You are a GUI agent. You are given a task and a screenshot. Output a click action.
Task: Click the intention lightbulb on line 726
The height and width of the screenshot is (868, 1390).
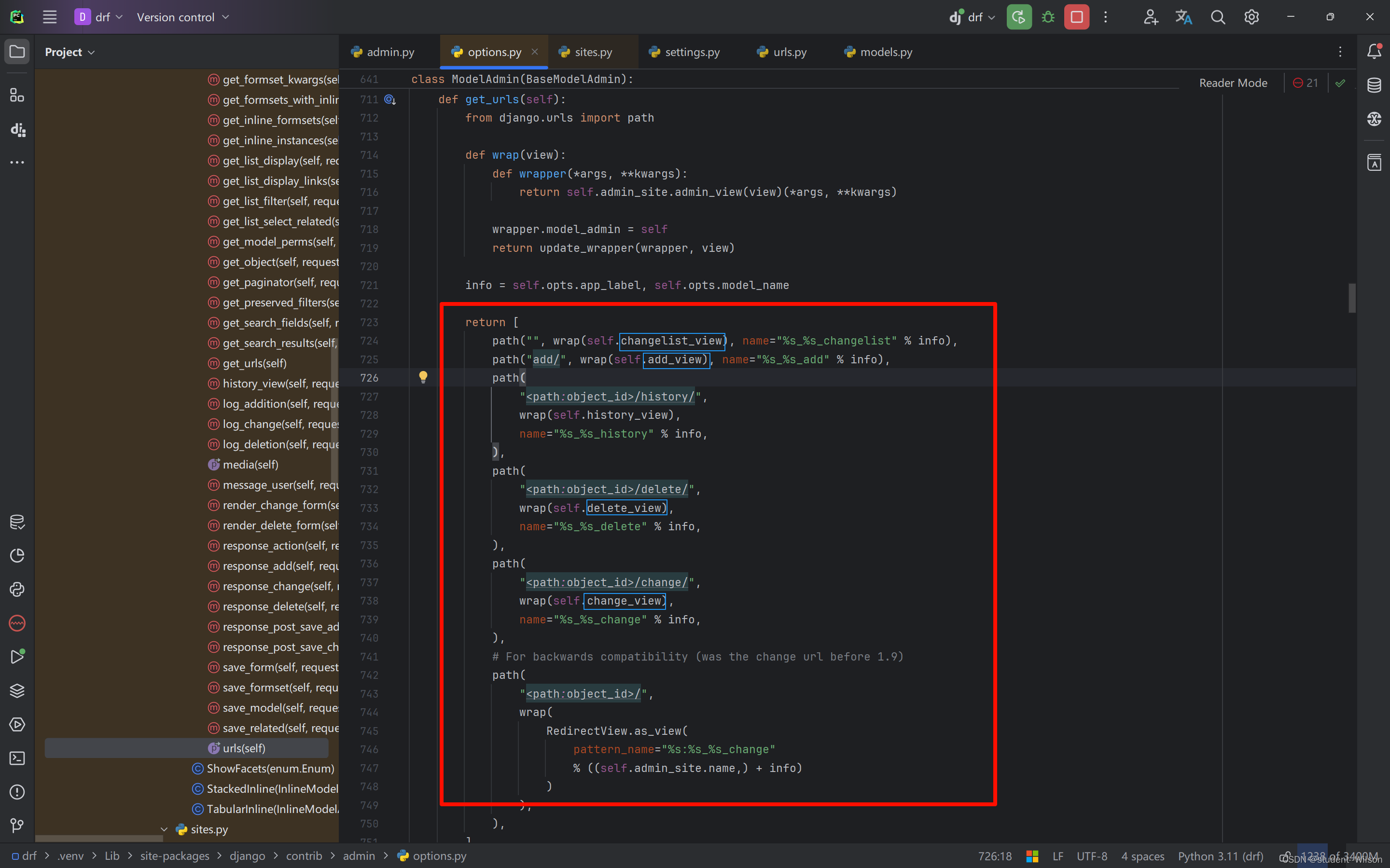[x=423, y=377]
